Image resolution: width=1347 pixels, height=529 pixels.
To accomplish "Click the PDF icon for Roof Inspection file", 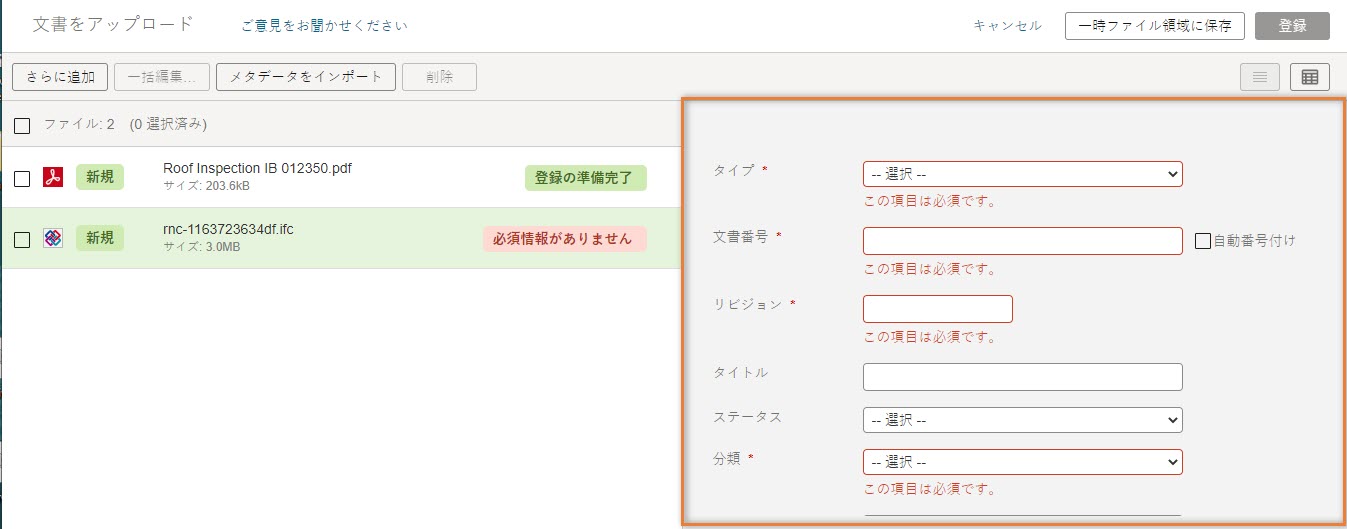I will tap(53, 178).
